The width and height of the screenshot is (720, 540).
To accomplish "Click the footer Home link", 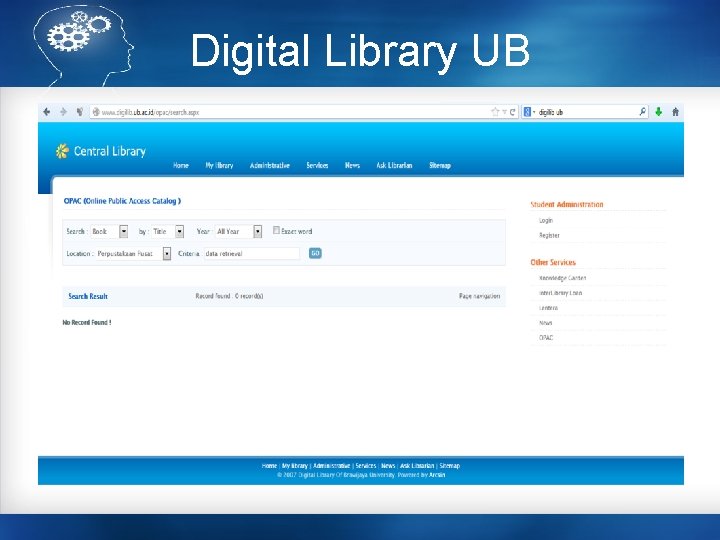I will (269, 466).
